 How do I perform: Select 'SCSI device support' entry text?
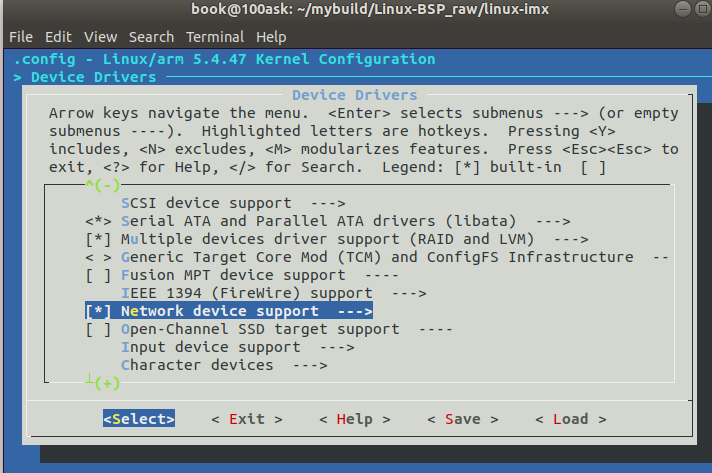pos(206,203)
